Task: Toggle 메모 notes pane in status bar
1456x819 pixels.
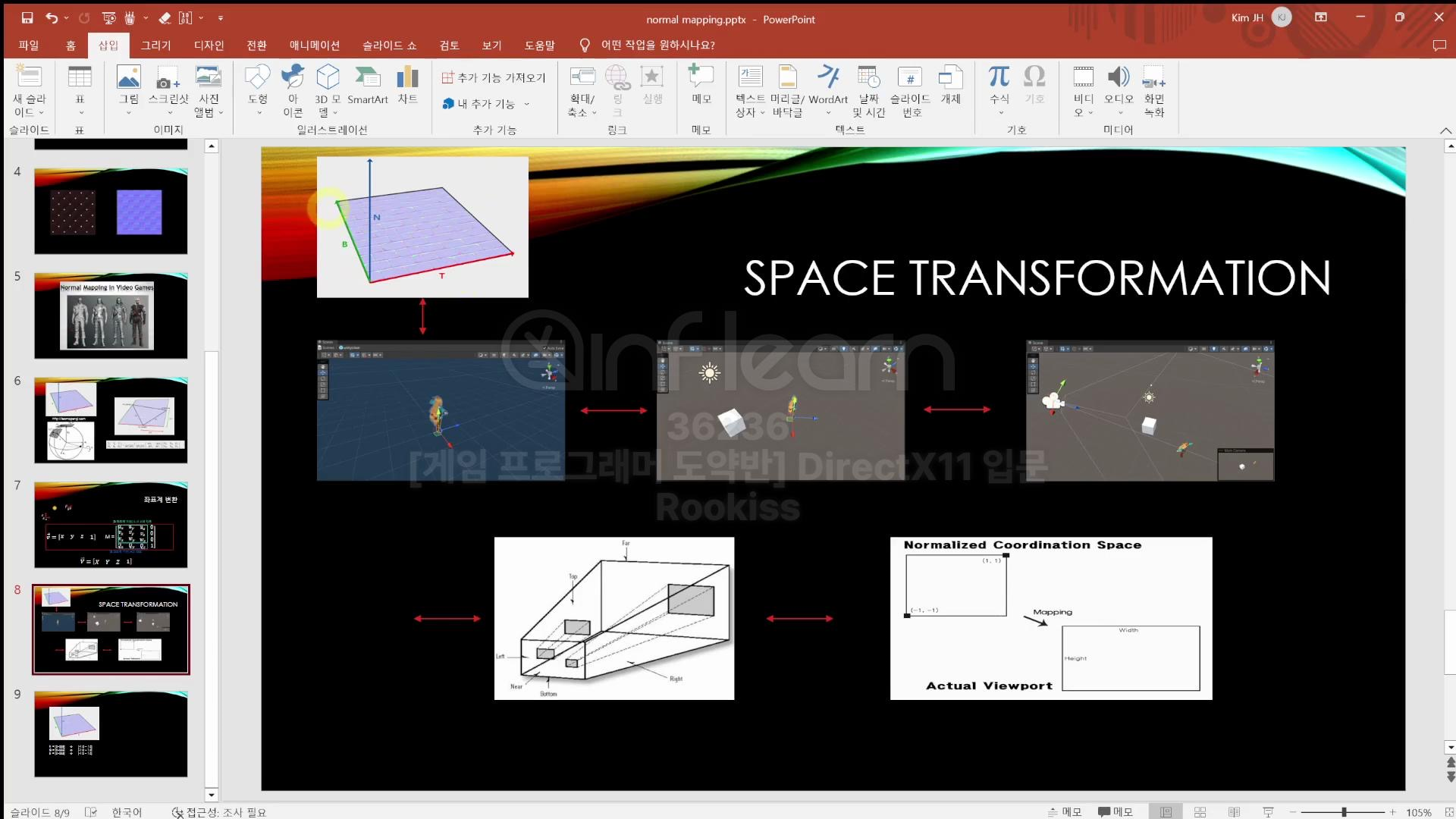Action: (x=1065, y=811)
